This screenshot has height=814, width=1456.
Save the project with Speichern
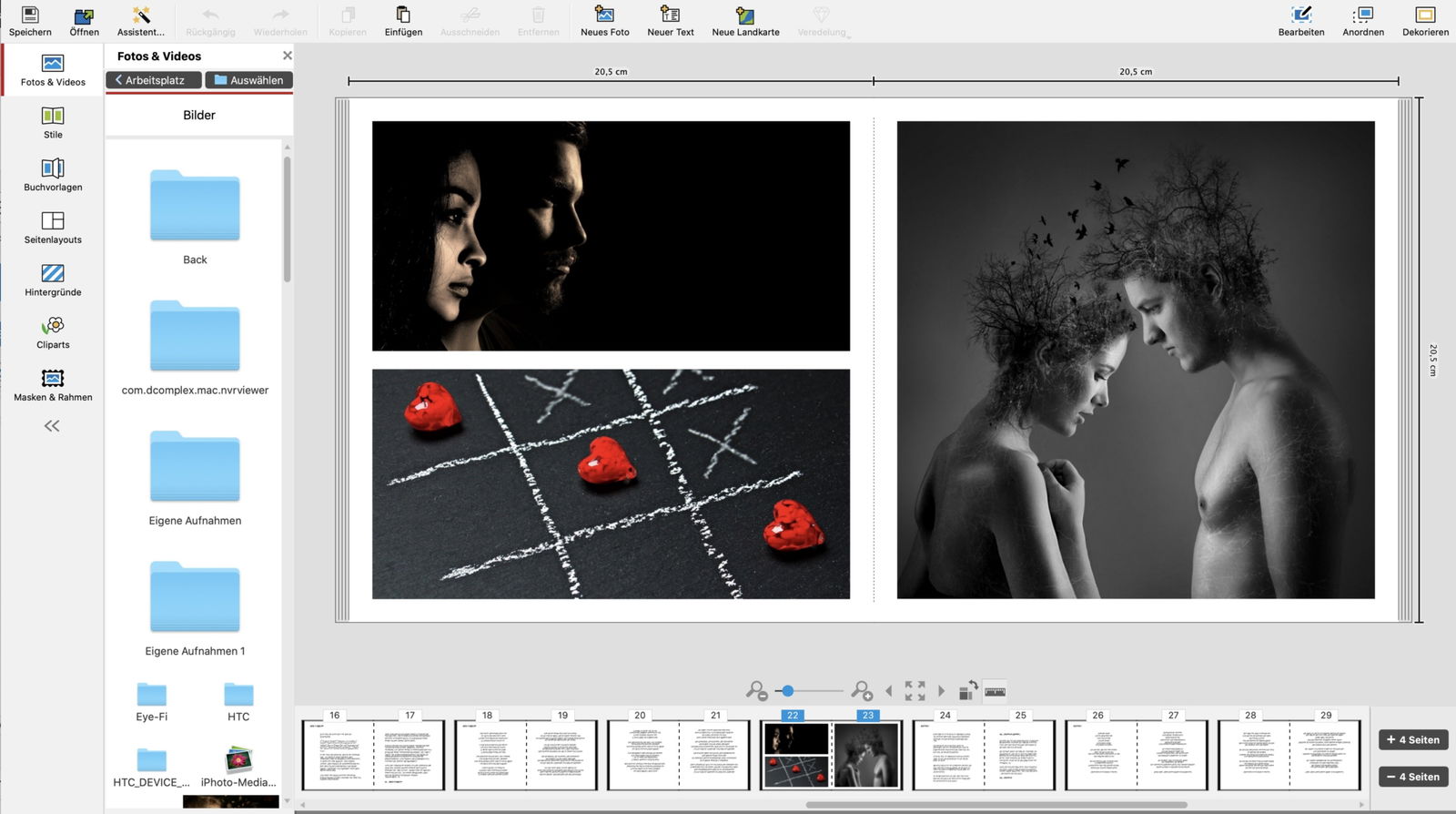[30, 21]
